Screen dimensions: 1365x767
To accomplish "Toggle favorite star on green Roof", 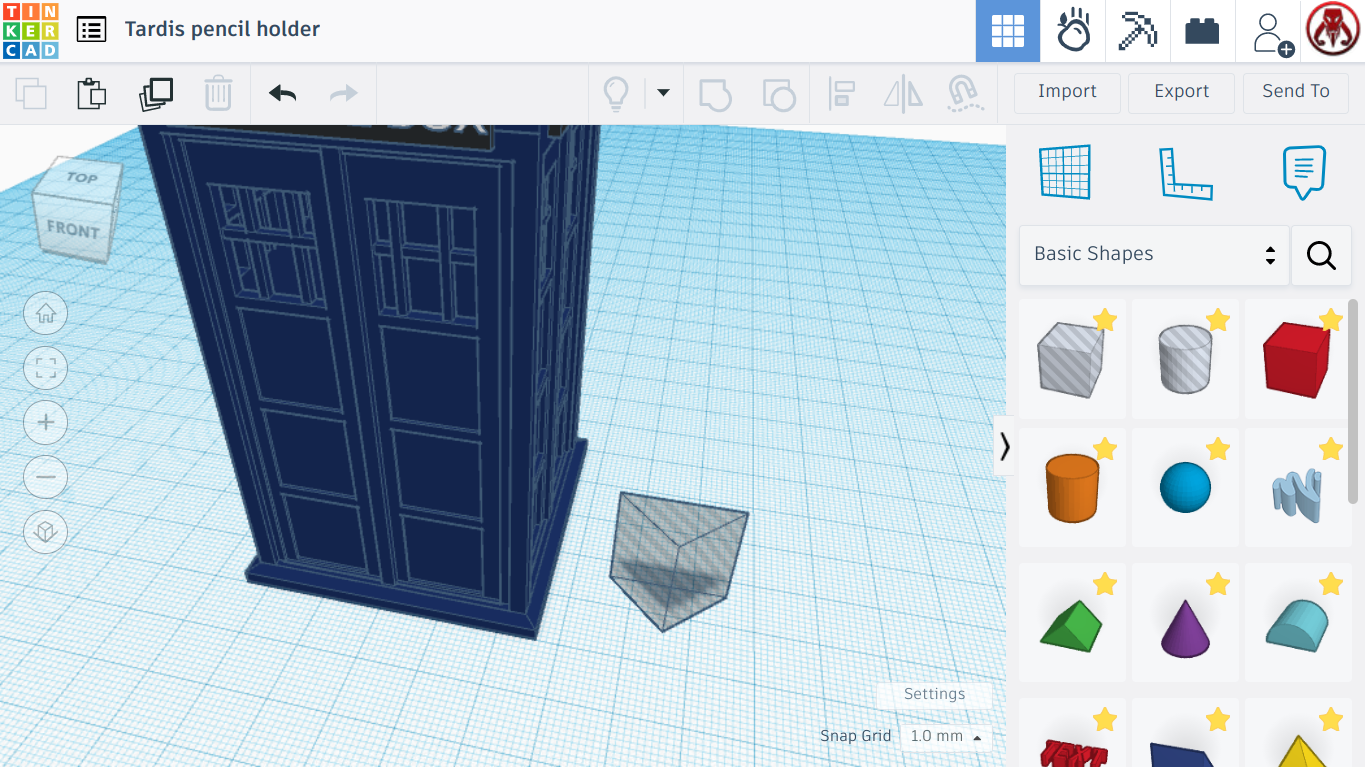I will (x=1104, y=584).
